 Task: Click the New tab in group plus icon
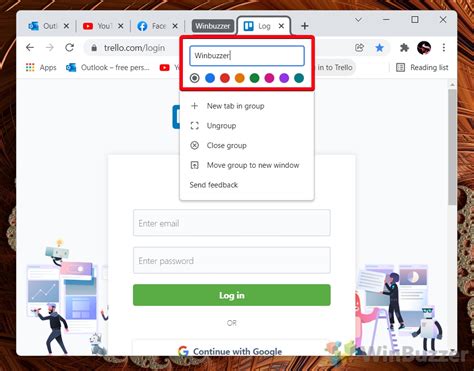coord(194,106)
